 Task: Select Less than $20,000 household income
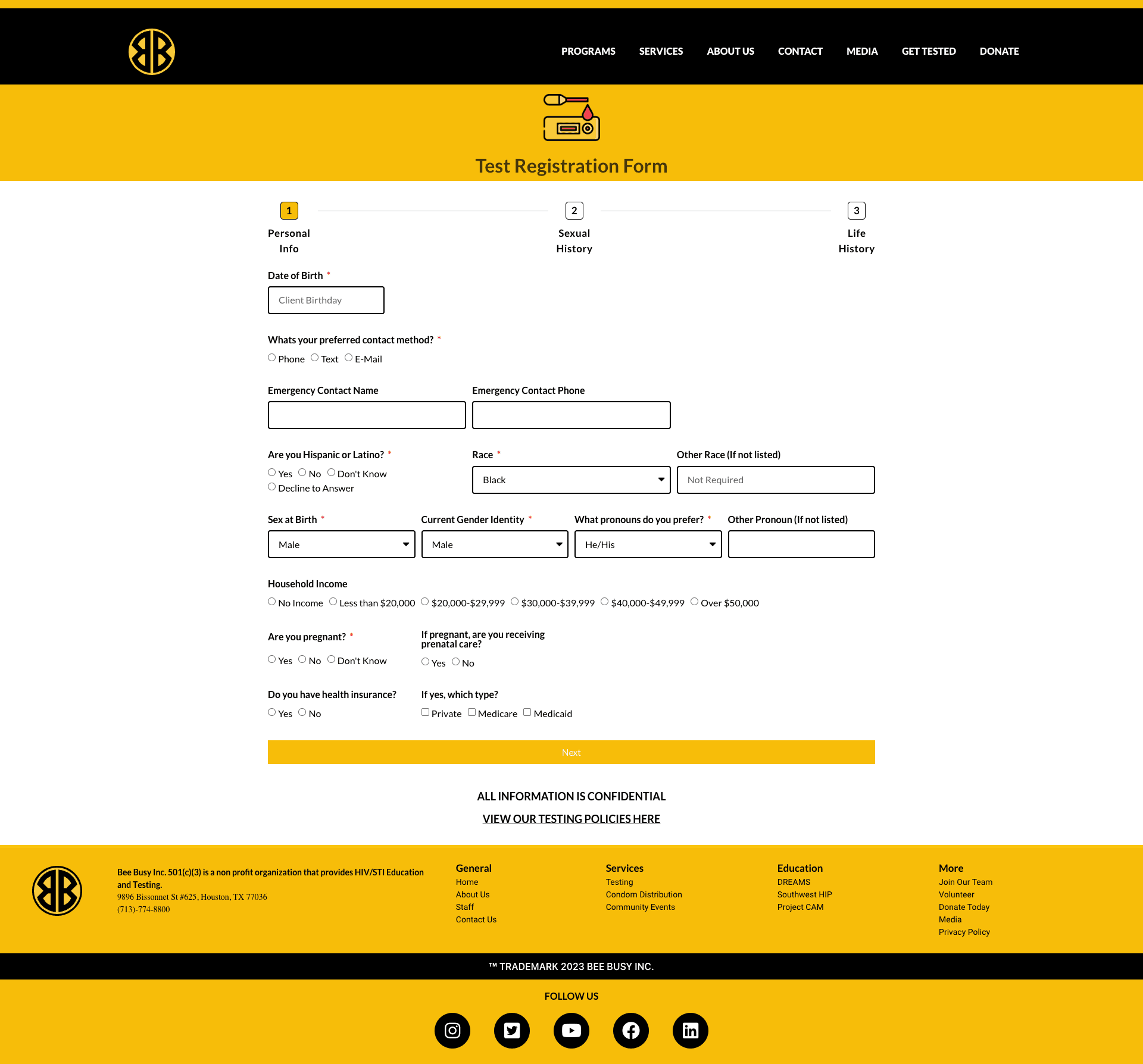333,601
